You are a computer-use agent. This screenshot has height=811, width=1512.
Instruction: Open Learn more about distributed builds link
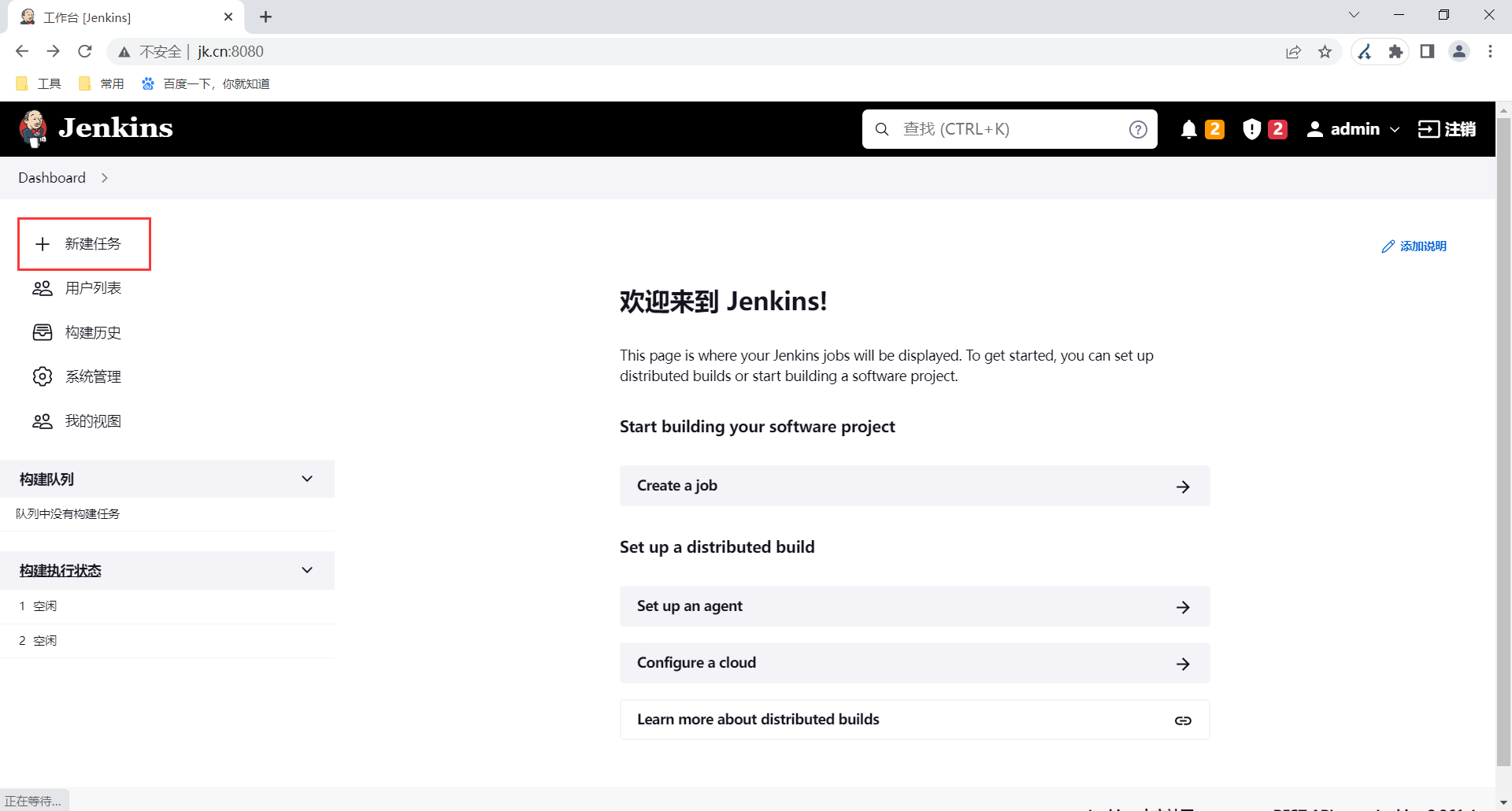pyautogui.click(x=914, y=720)
